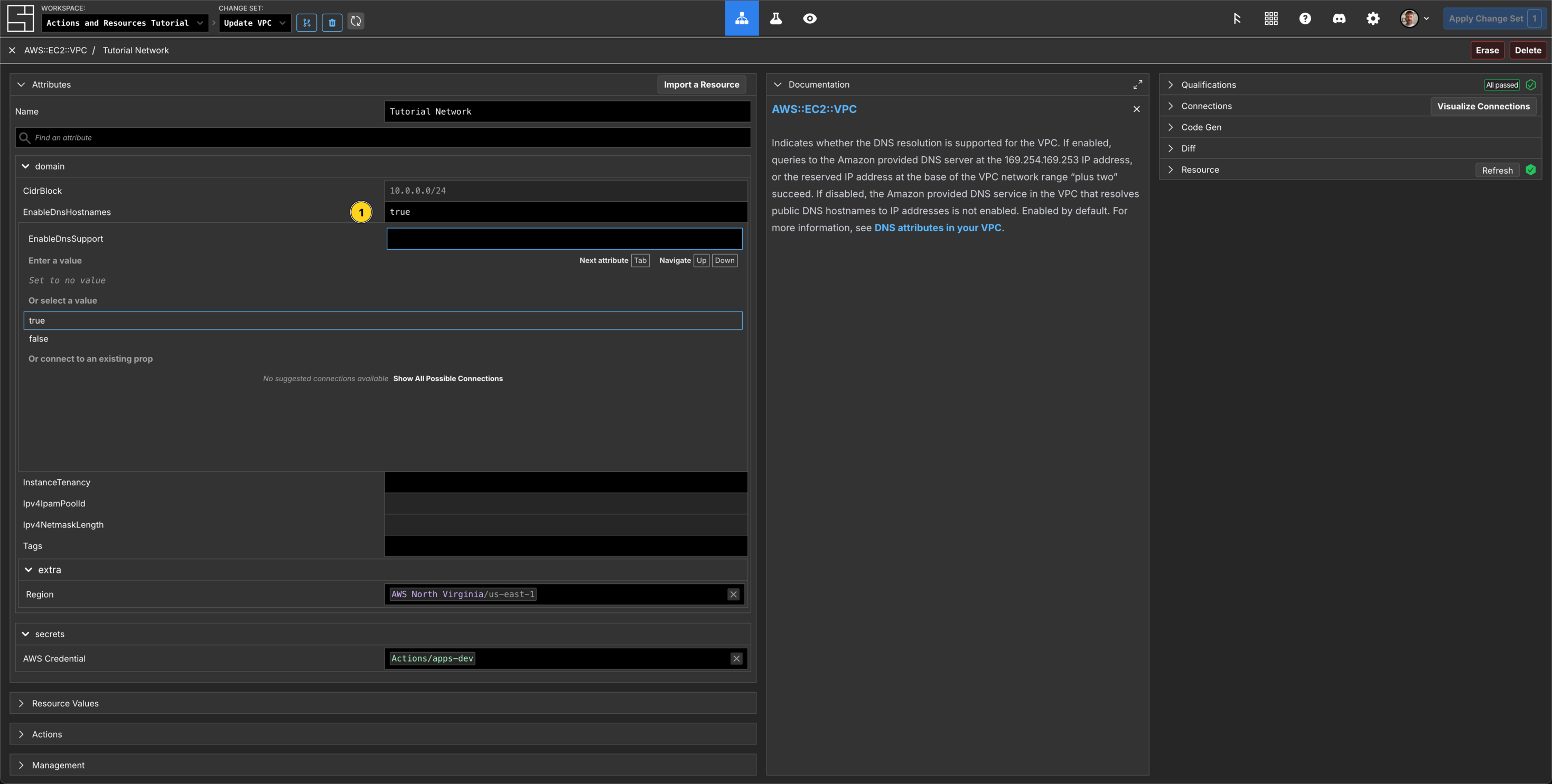The height and width of the screenshot is (784, 1552).
Task: Expand the Actions panel
Action: (21, 734)
